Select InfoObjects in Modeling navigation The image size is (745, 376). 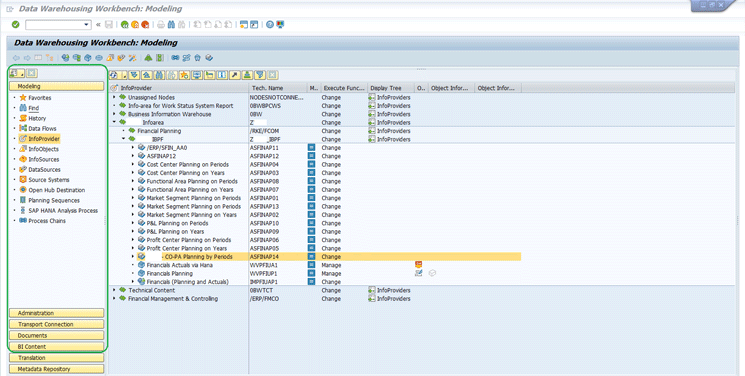coord(43,149)
